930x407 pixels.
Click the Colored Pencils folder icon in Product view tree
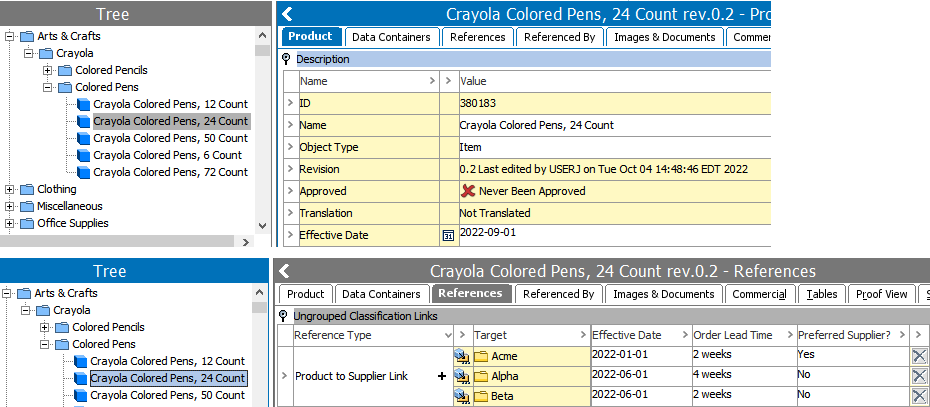[x=65, y=71]
